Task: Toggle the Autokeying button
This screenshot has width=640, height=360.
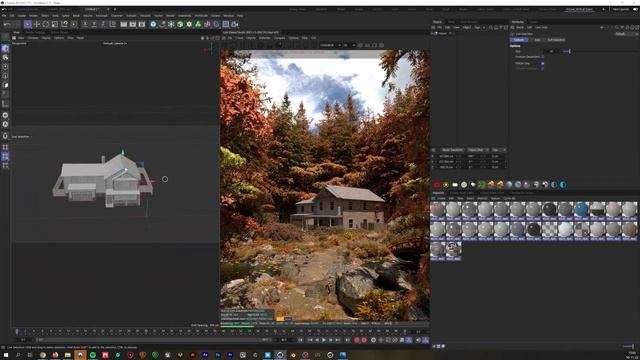Action: (x=364, y=340)
